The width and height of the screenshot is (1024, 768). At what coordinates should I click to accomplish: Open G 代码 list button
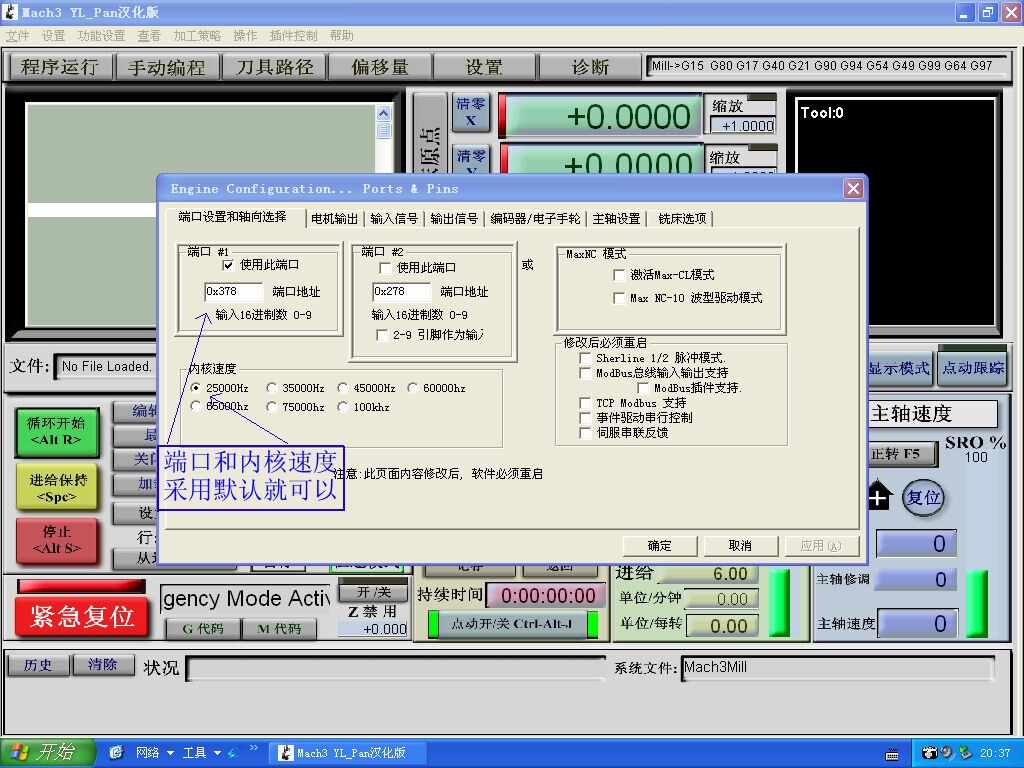pyautogui.click(x=202, y=628)
